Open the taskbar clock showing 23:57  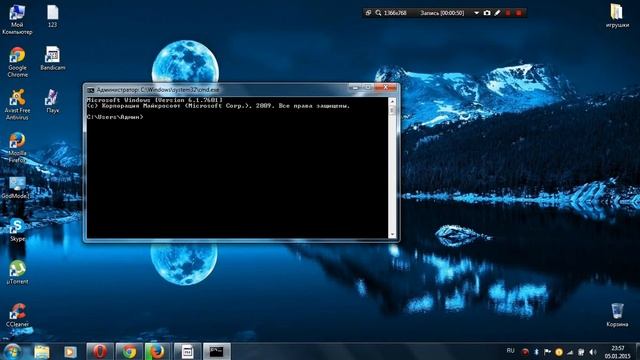[617, 352]
